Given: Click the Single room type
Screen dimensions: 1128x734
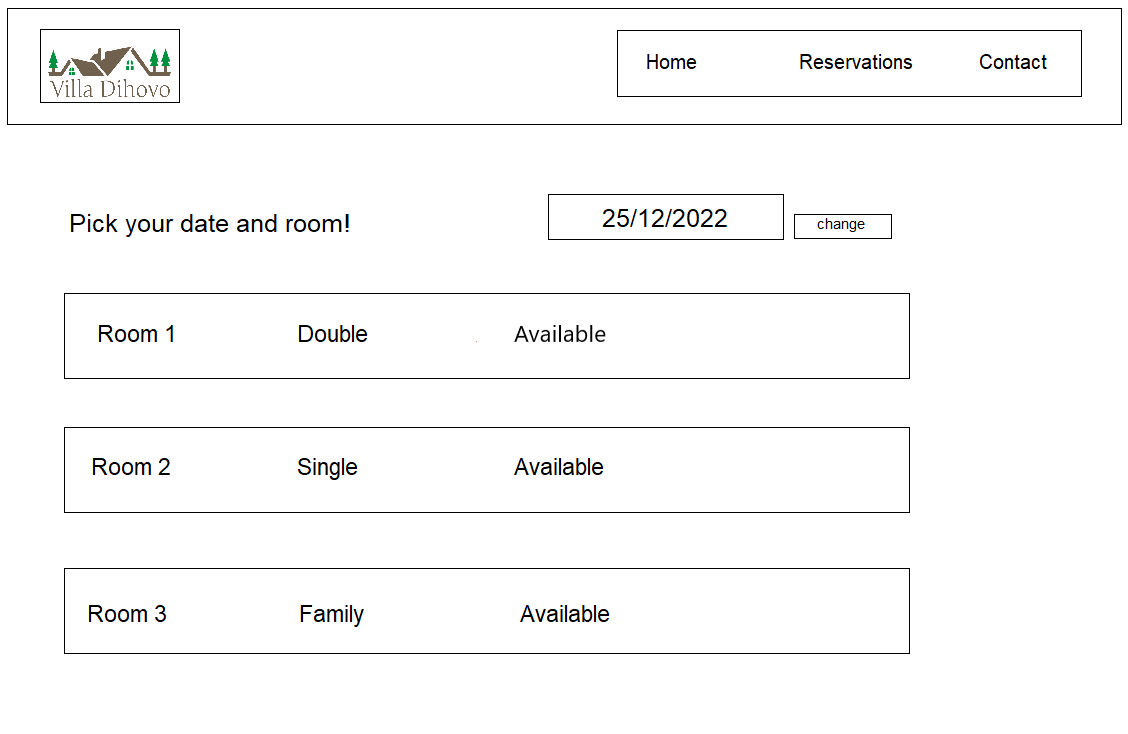Looking at the screenshot, I should pyautogui.click(x=327, y=467).
